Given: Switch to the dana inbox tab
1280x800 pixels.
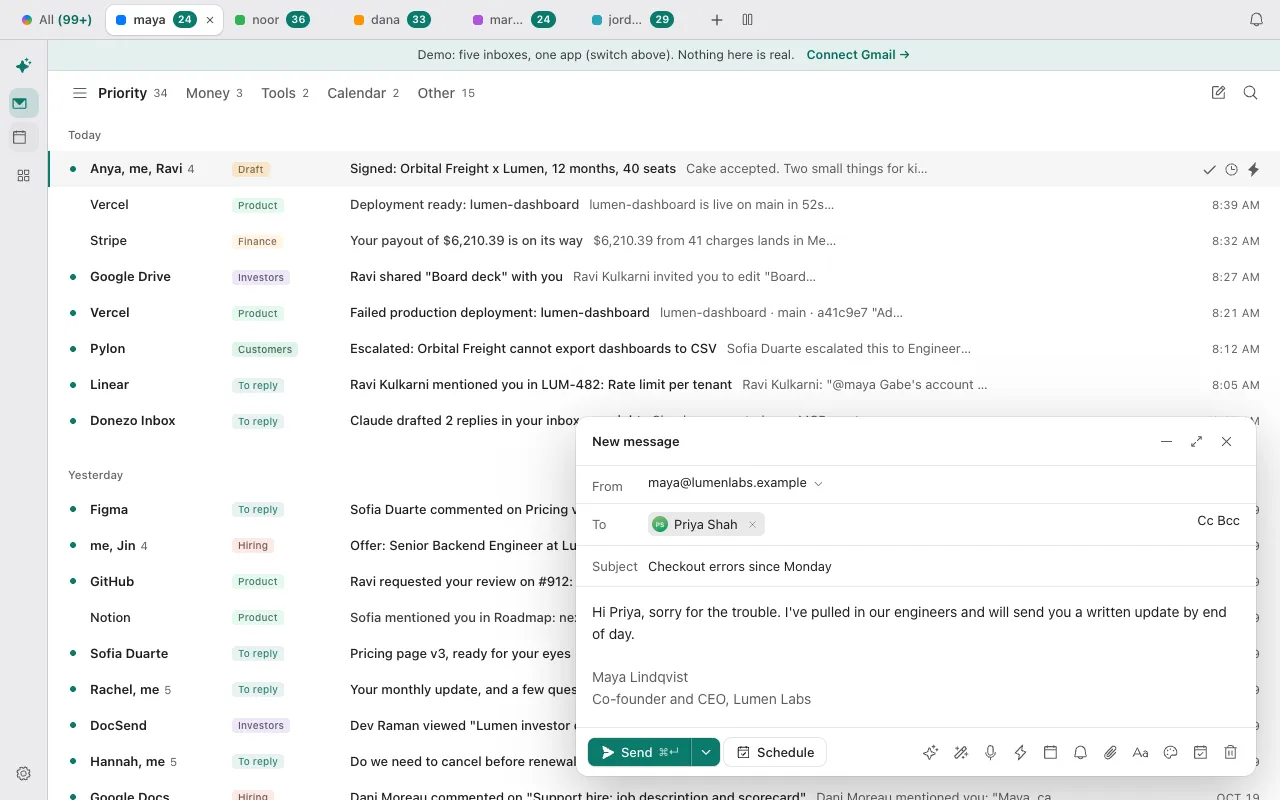Looking at the screenshot, I should pyautogui.click(x=392, y=20).
